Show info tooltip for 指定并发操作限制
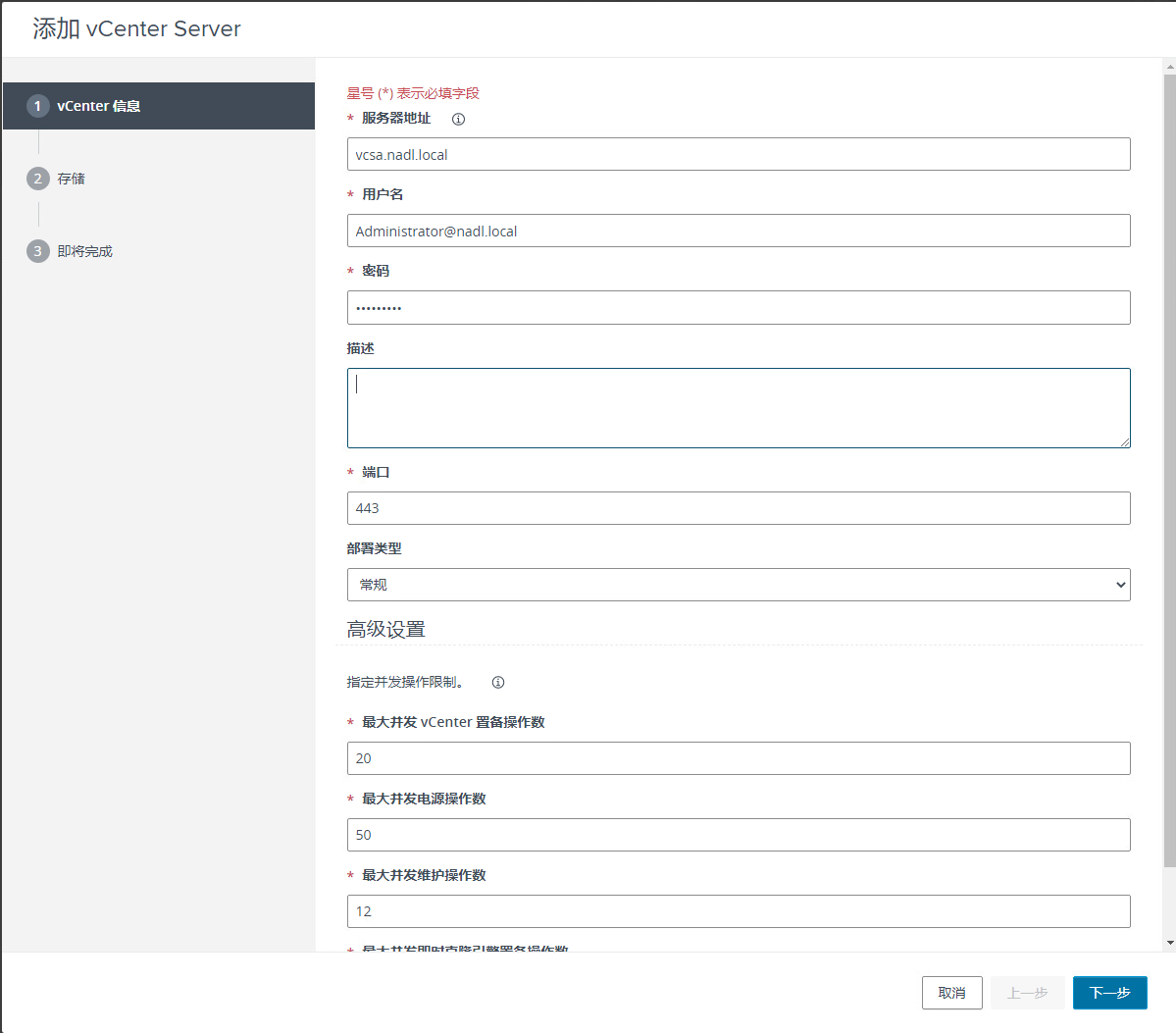The height and width of the screenshot is (1033, 1176). 498,682
